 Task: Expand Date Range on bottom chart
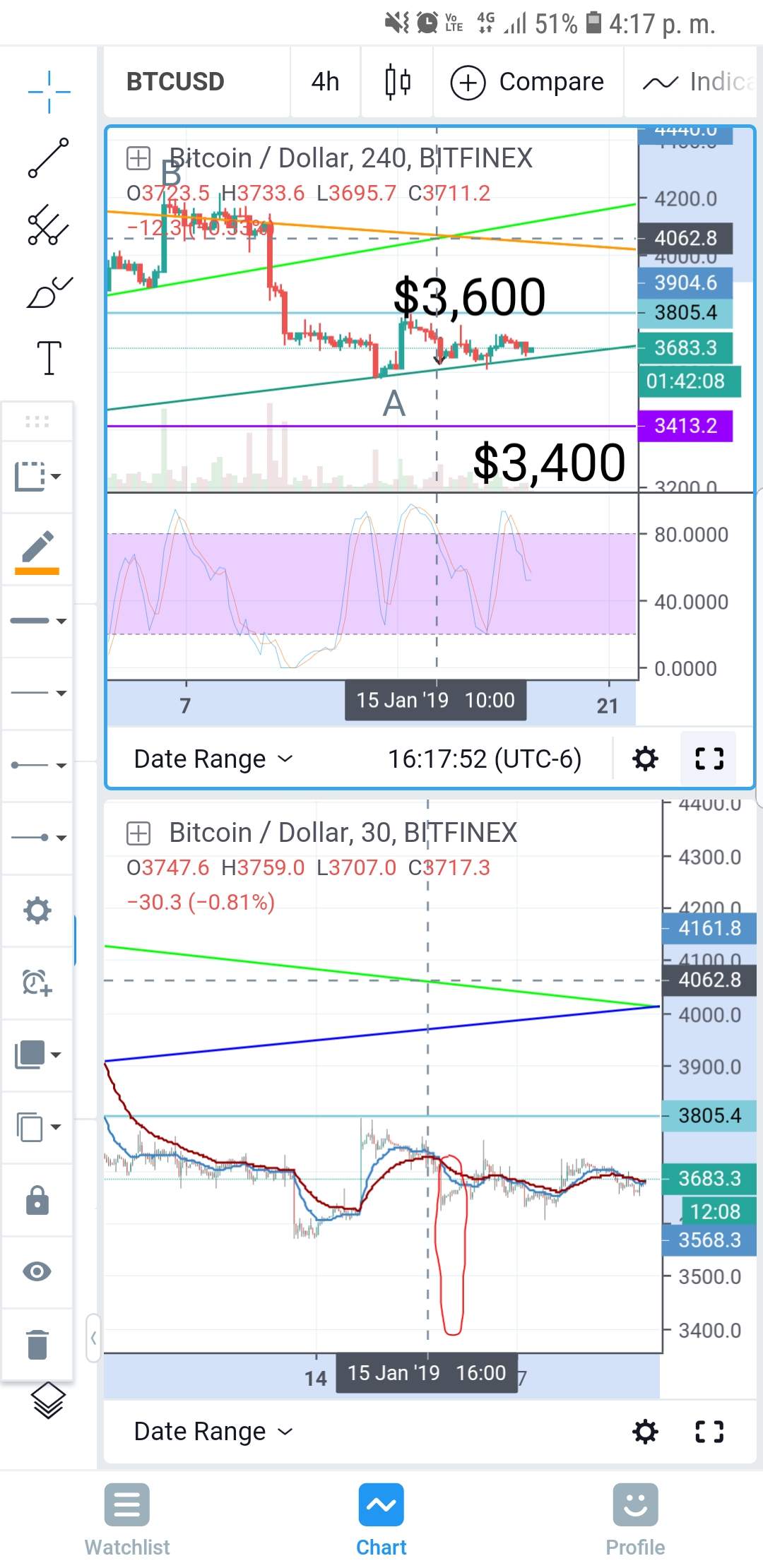point(213,1432)
